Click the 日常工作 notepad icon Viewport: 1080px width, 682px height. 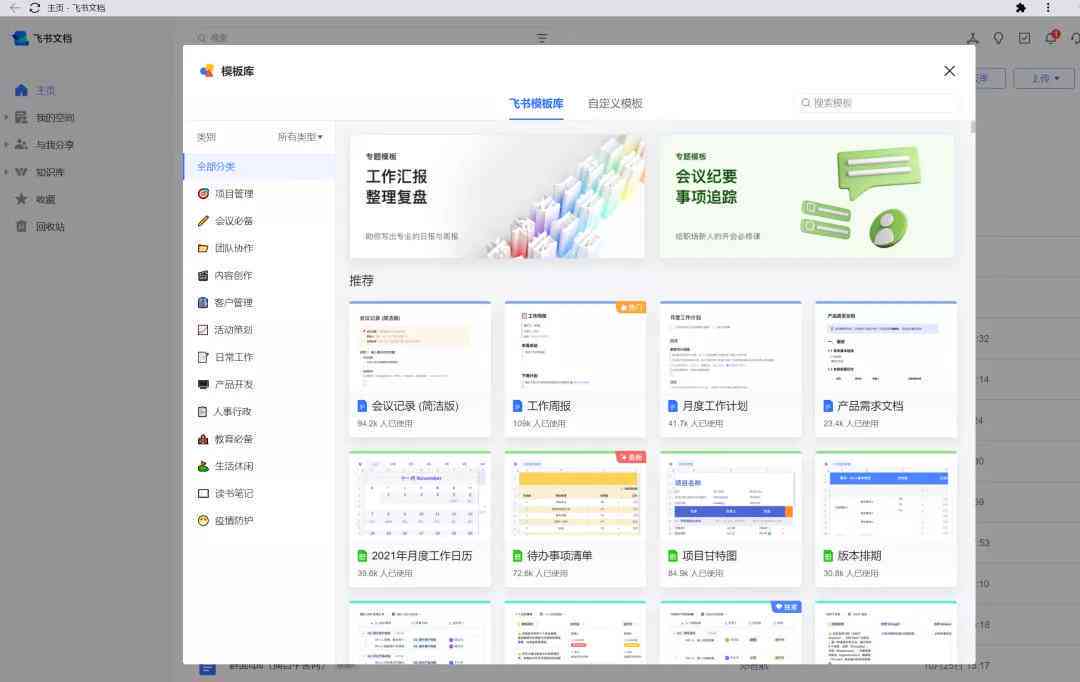pos(203,357)
